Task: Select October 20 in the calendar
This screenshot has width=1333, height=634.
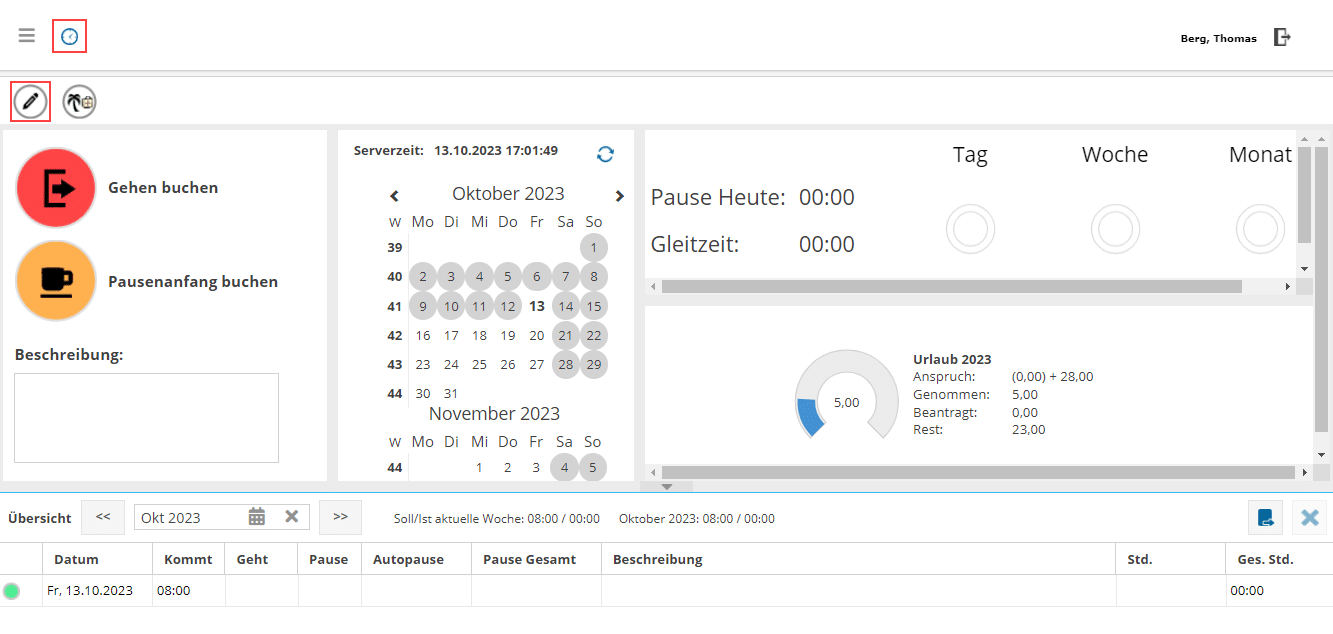Action: click(537, 336)
